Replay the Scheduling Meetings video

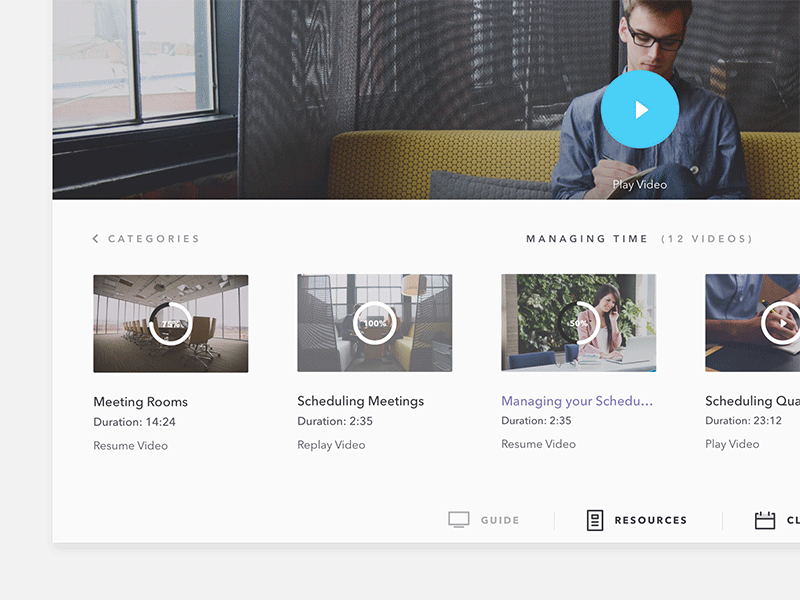click(331, 444)
